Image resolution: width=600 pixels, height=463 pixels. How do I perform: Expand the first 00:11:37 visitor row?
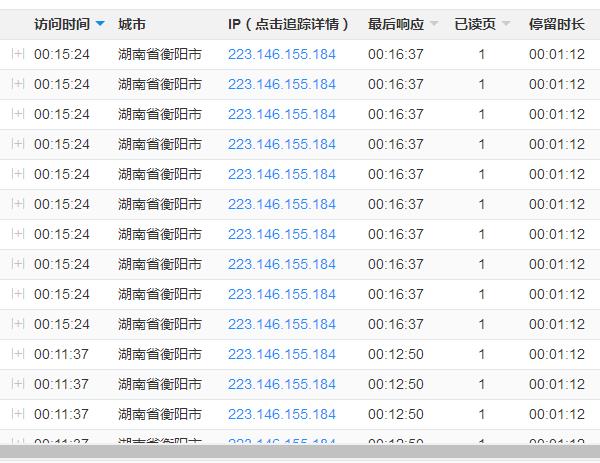pyautogui.click(x=18, y=354)
